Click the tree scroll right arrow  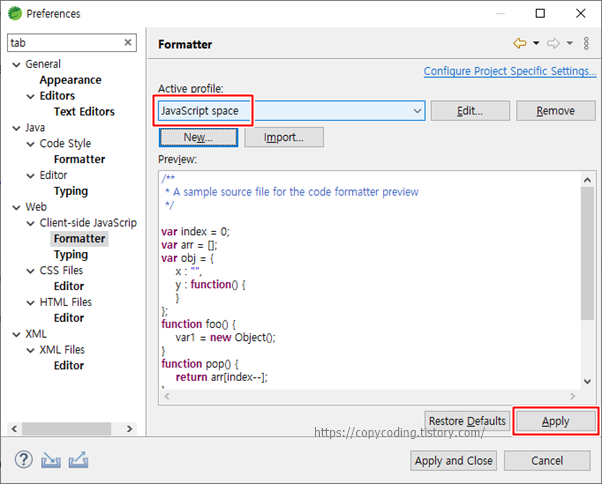click(129, 428)
